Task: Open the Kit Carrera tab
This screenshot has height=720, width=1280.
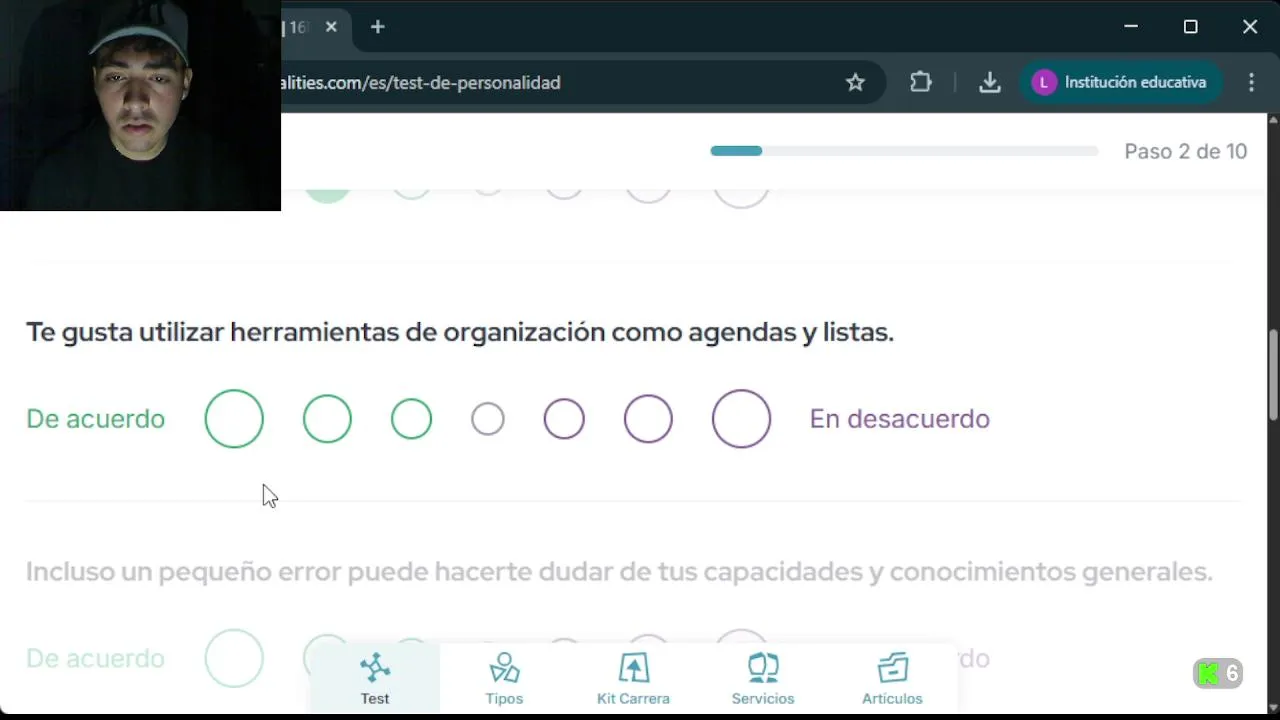Action: pos(633,679)
